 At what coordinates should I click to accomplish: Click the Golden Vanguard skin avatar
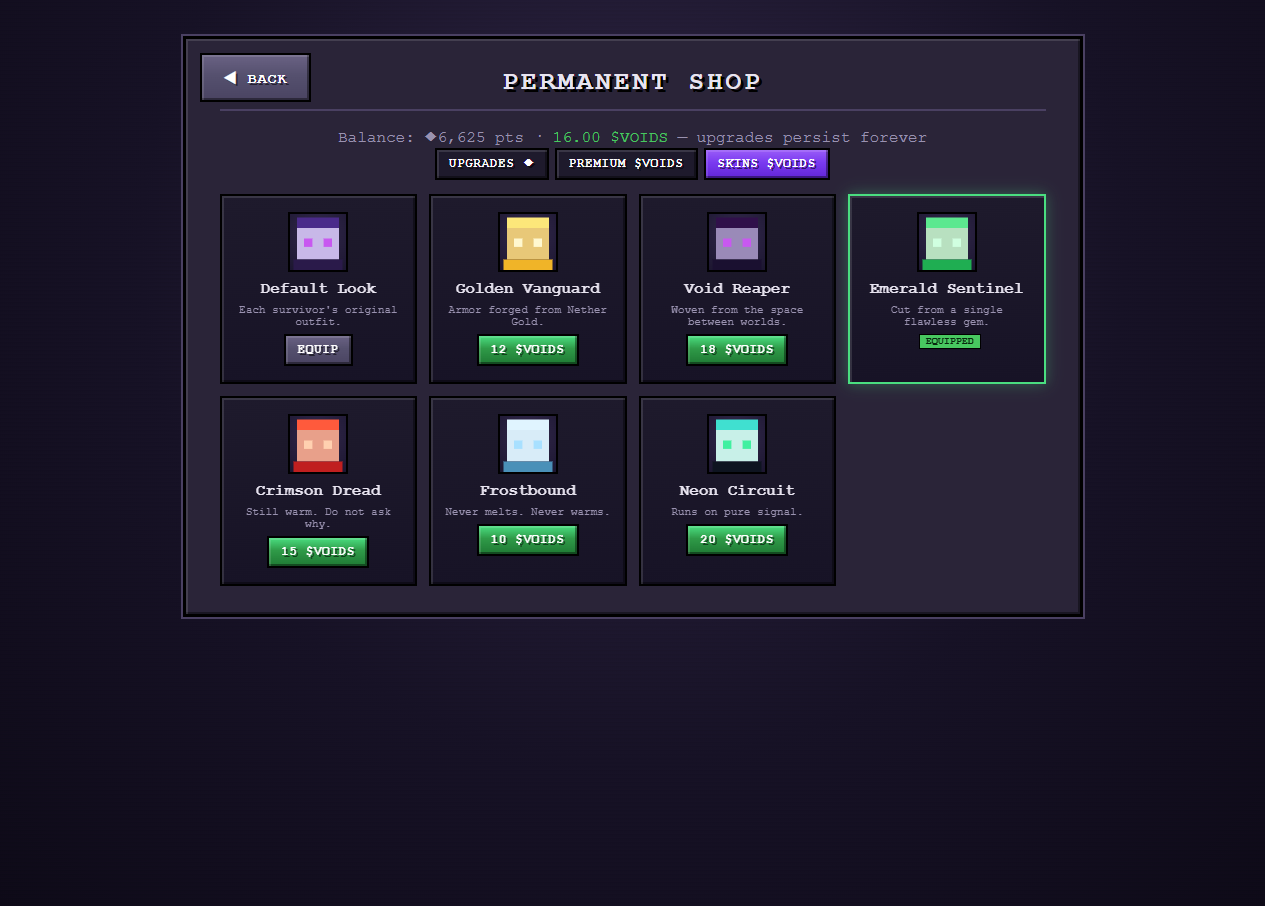tap(528, 242)
